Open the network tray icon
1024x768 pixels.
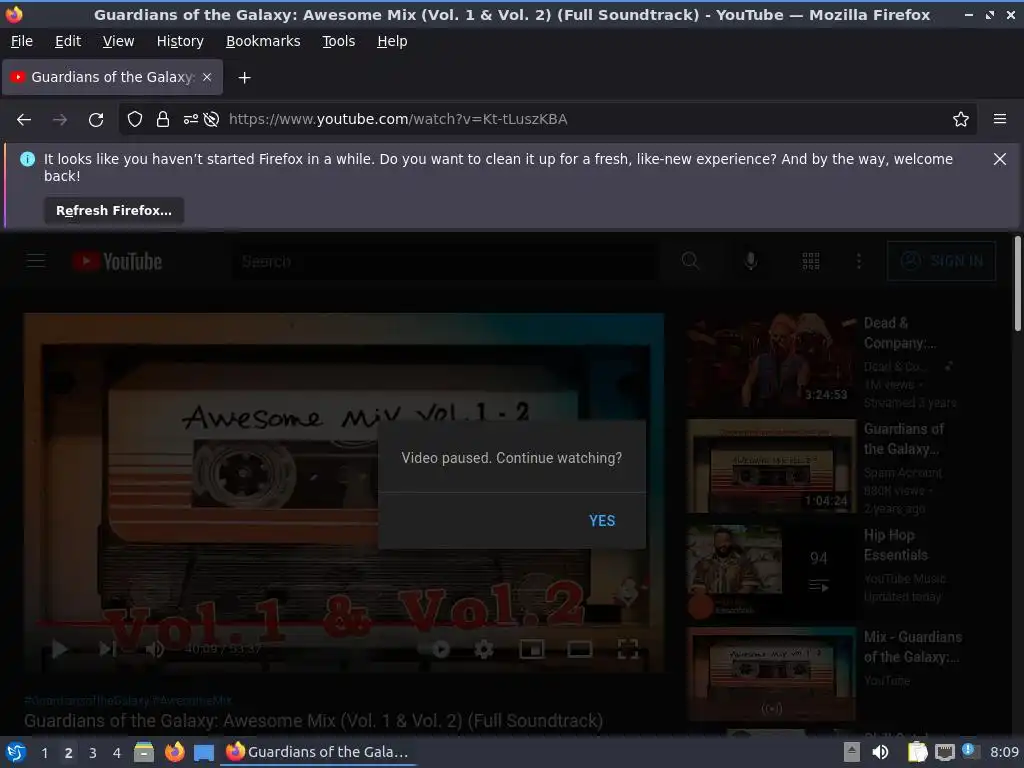click(x=944, y=752)
